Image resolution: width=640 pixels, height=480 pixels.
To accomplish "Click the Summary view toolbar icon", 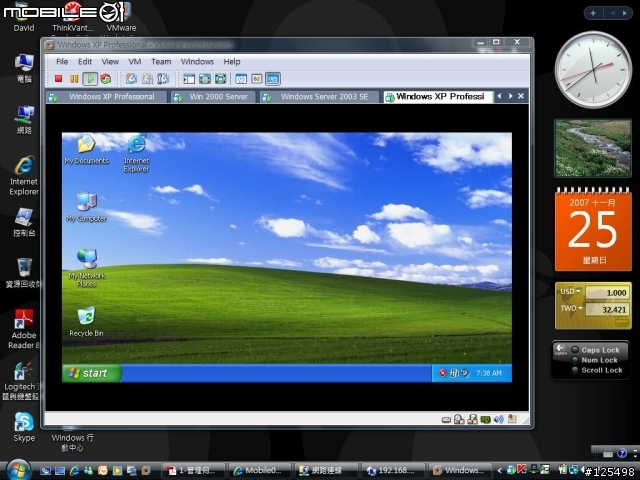I will coord(241,79).
